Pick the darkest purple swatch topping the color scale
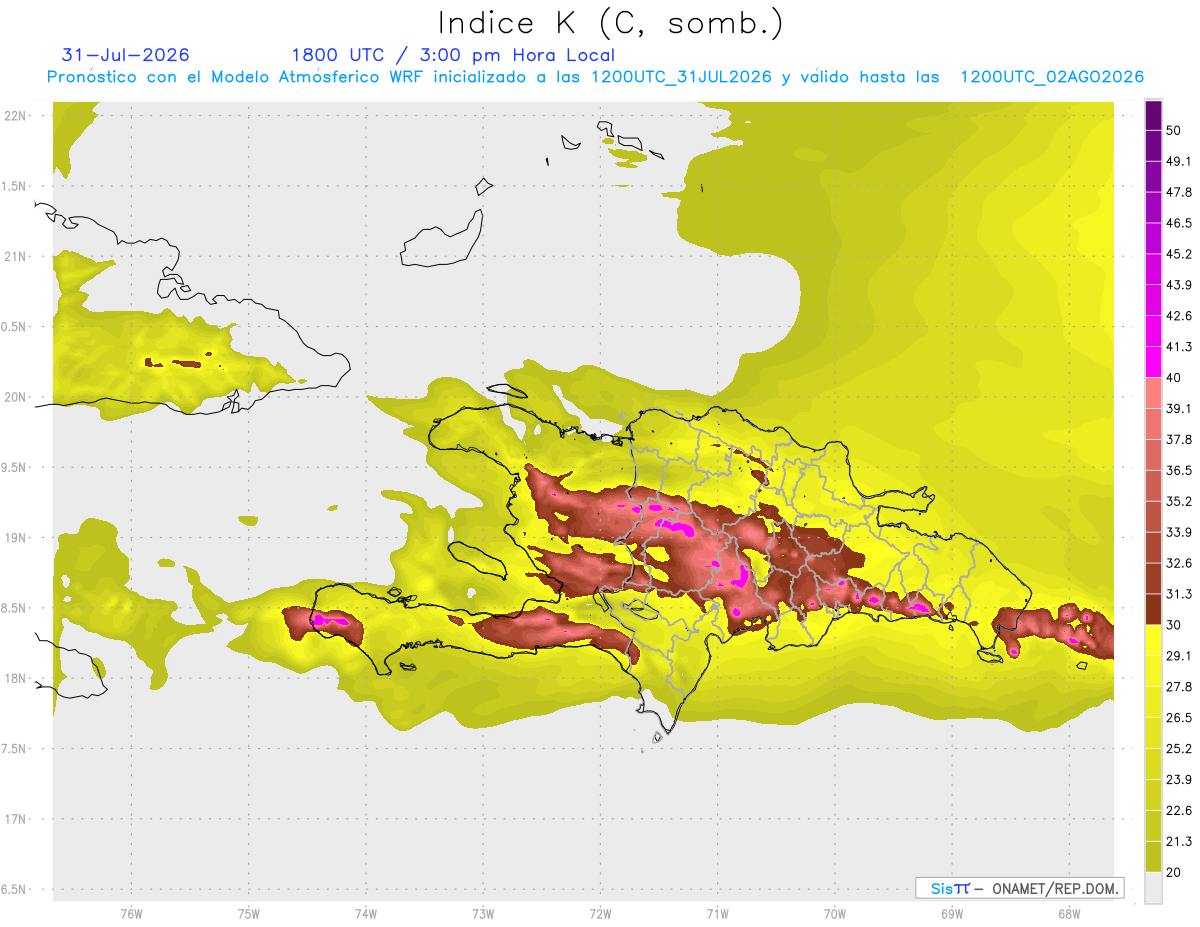The image size is (1200, 927). (x=1154, y=115)
